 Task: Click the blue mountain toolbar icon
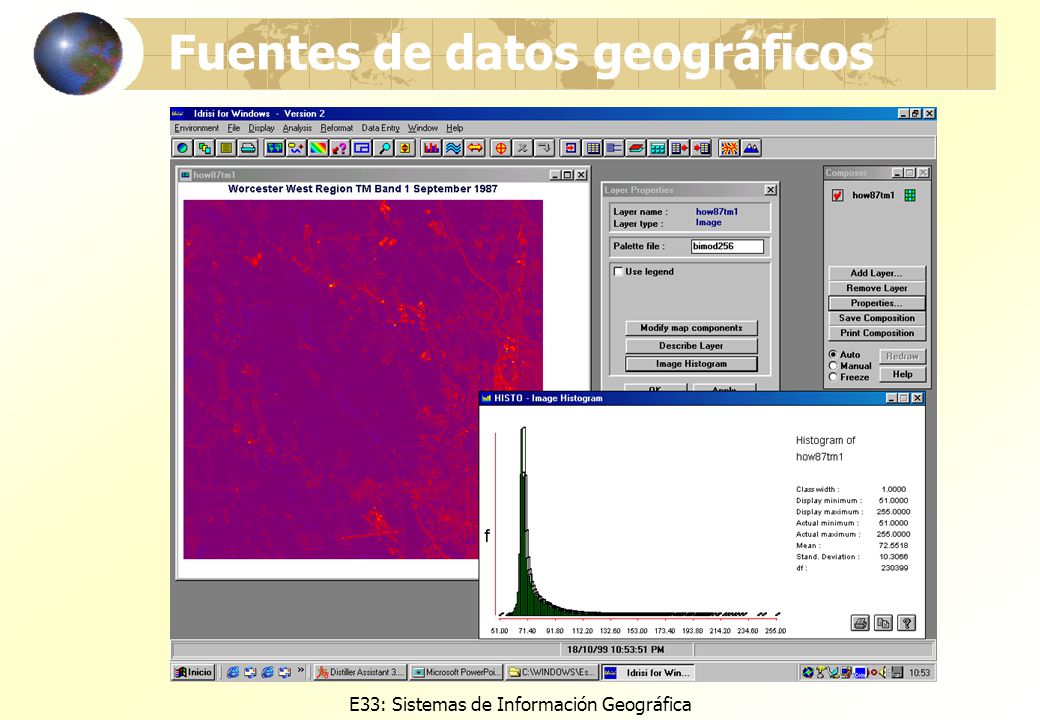751,148
